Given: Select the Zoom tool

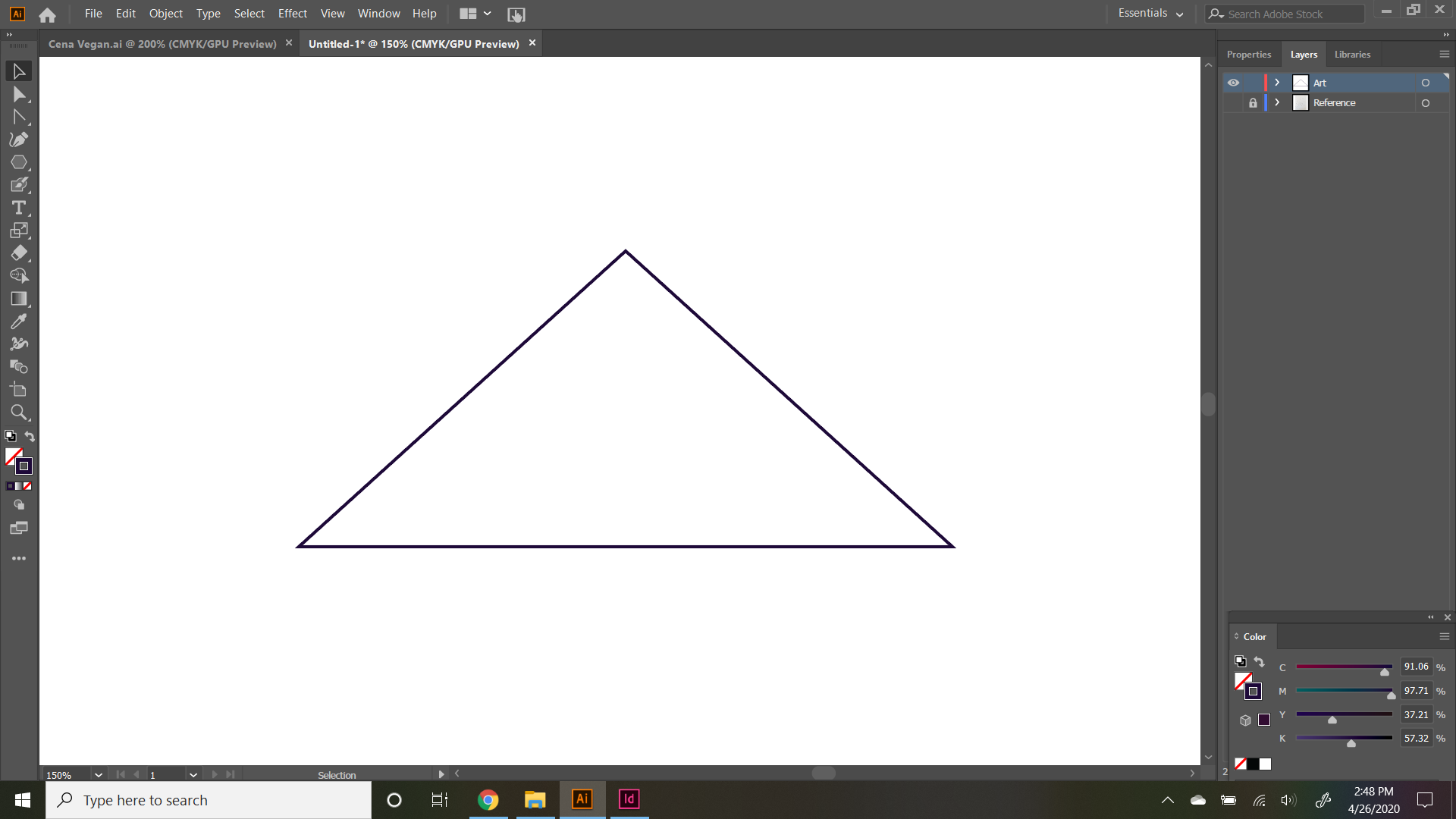Looking at the screenshot, I should point(19,412).
